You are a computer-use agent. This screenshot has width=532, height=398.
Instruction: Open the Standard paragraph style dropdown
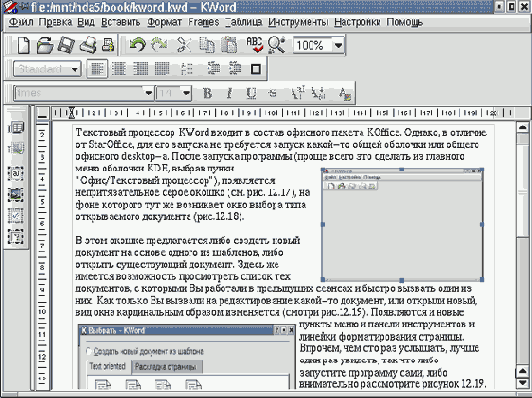coord(75,70)
